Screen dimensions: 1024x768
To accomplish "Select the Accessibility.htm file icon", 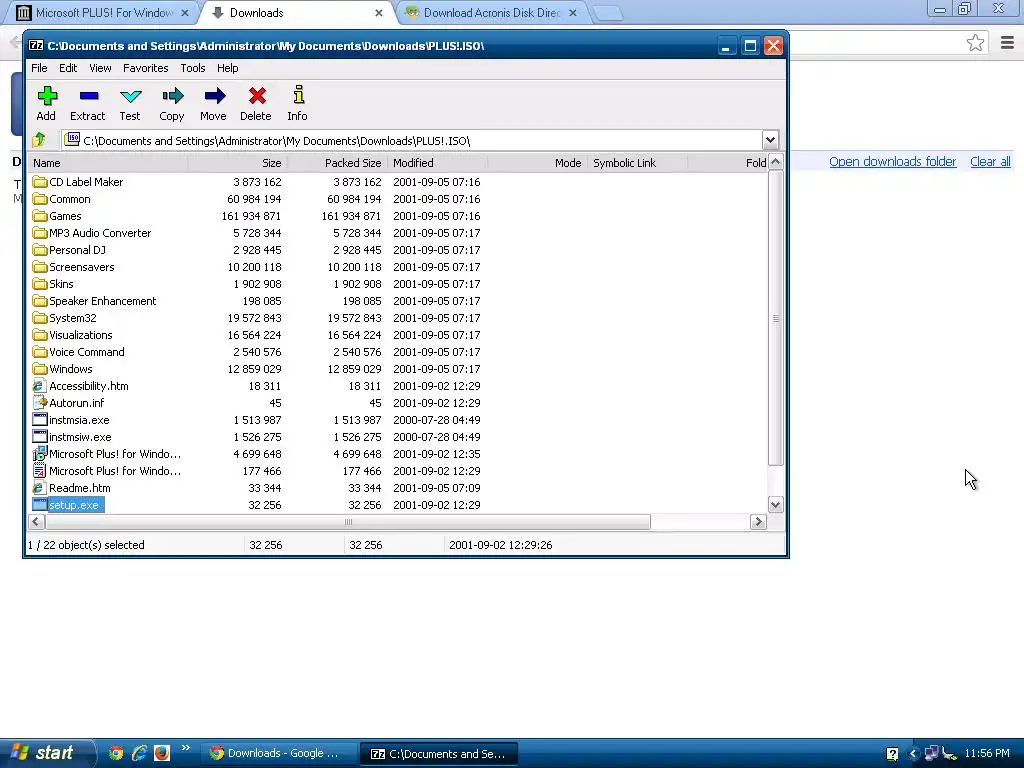I will tap(39, 386).
